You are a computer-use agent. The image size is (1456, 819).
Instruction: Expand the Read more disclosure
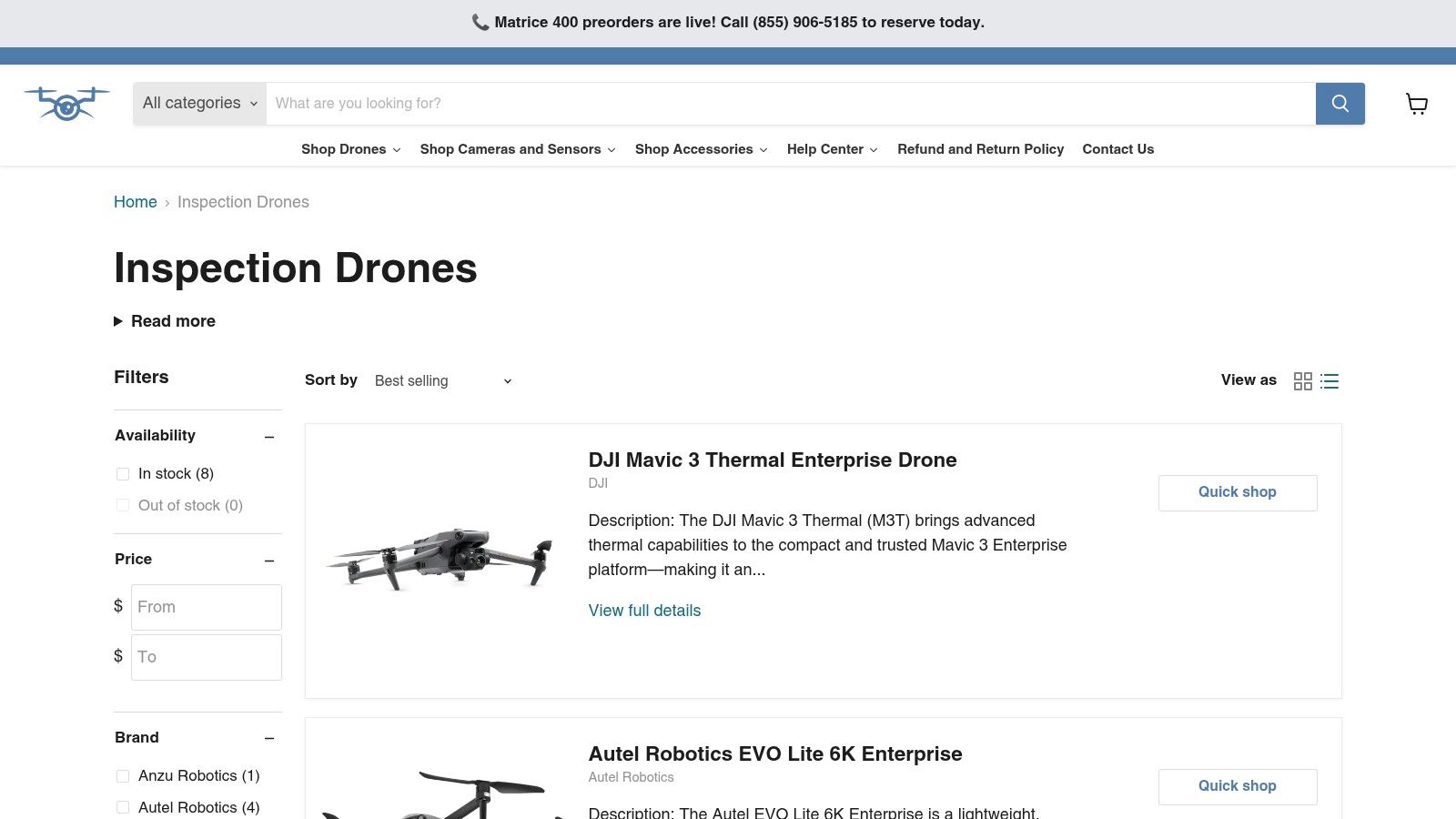pyautogui.click(x=165, y=321)
